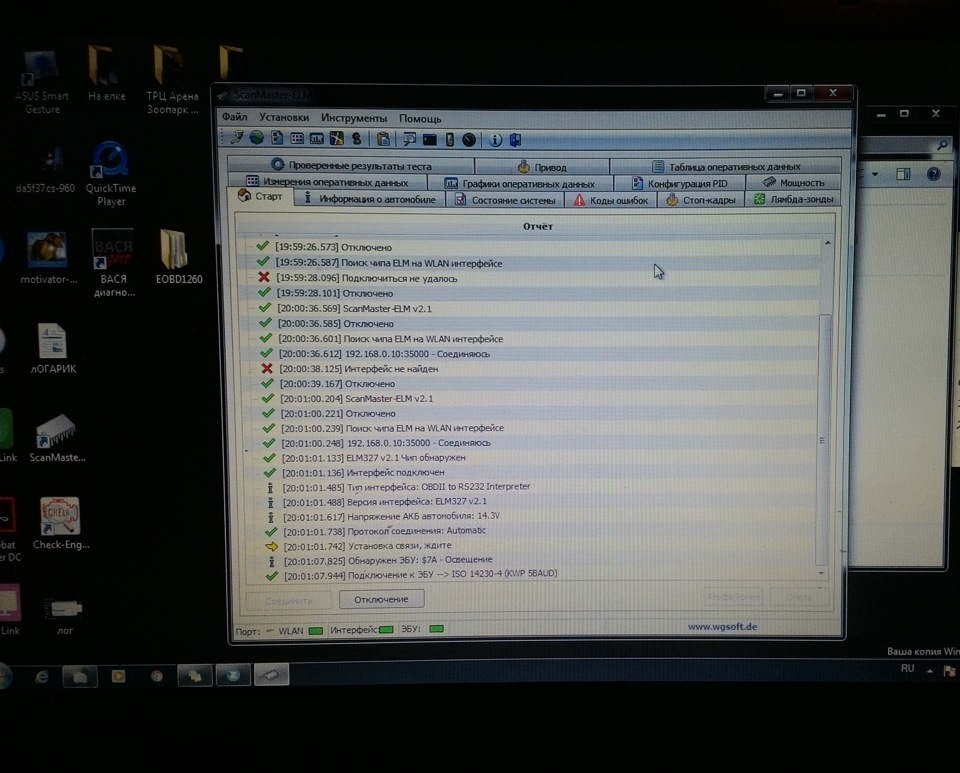Click the colorful graph toolbar icon

pos(336,139)
